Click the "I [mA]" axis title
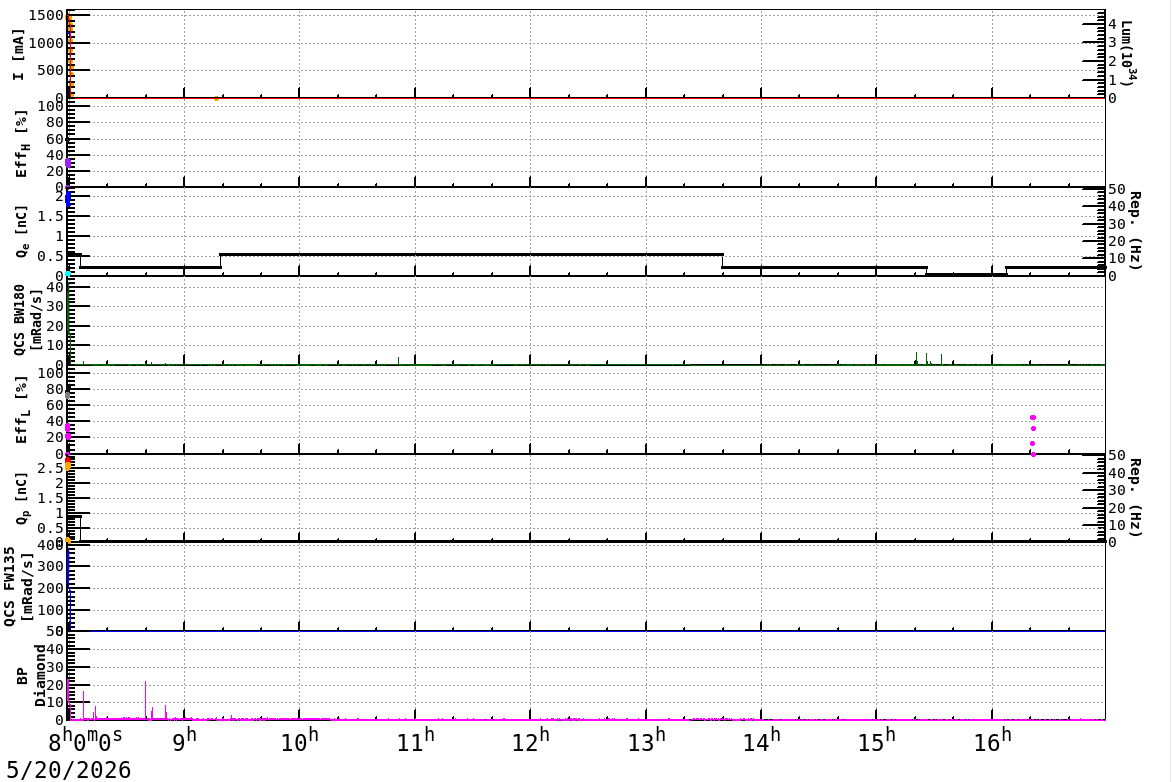The image size is (1172, 782). 19,55
